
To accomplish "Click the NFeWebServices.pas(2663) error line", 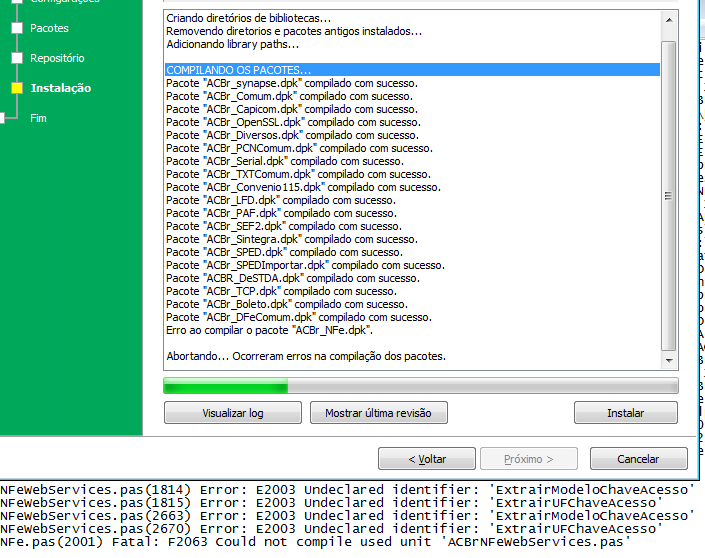I will tap(347, 516).
